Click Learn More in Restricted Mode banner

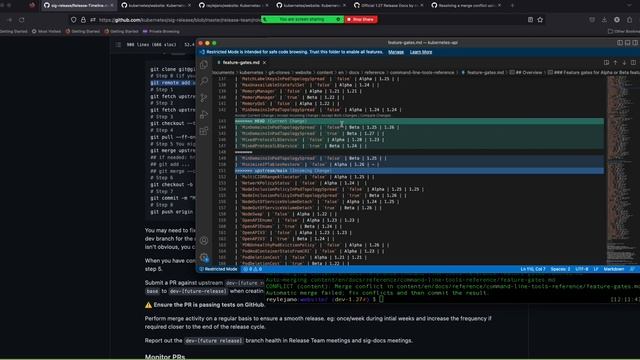click(421, 52)
